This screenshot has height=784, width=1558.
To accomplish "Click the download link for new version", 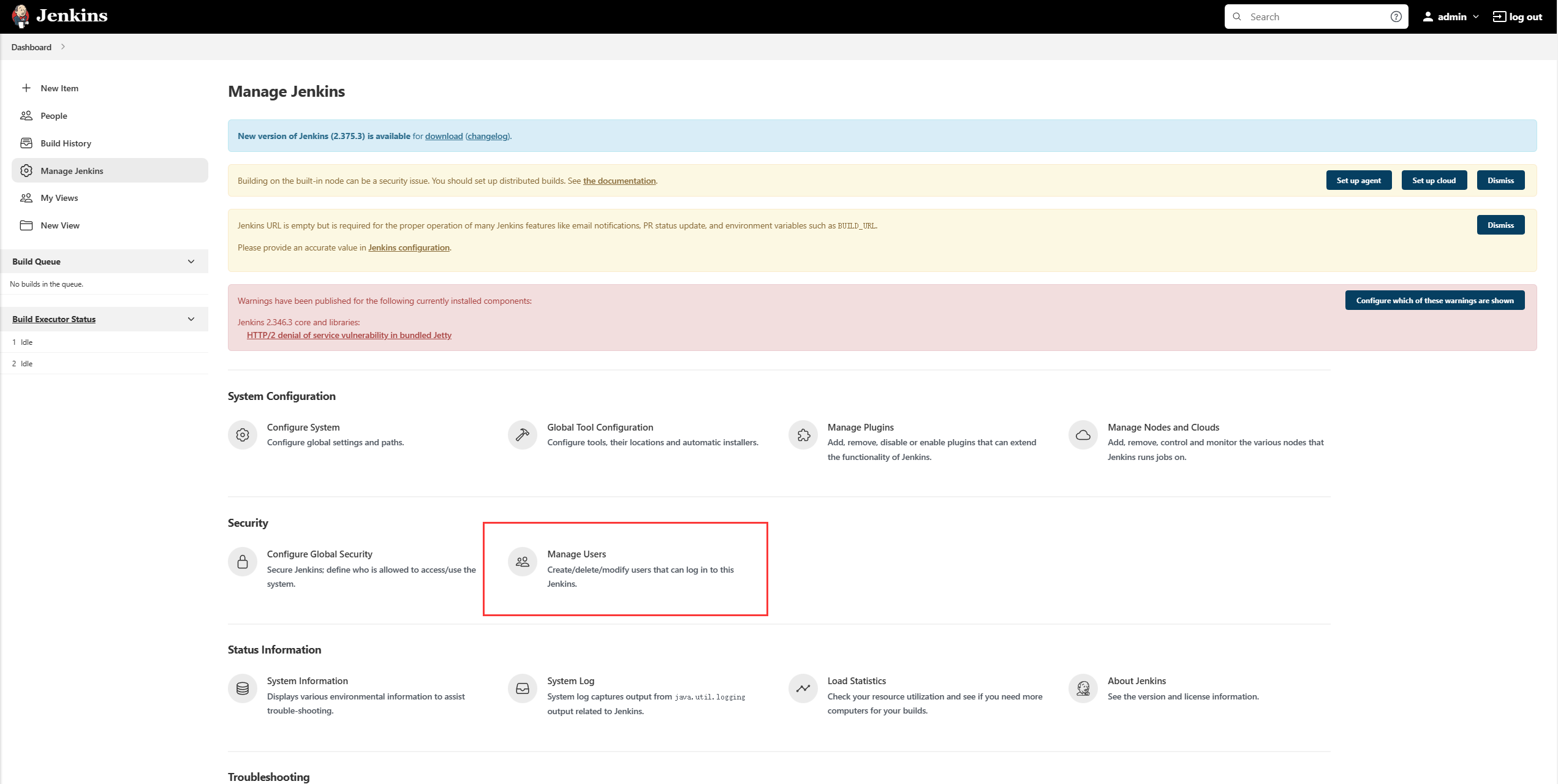I will (444, 136).
